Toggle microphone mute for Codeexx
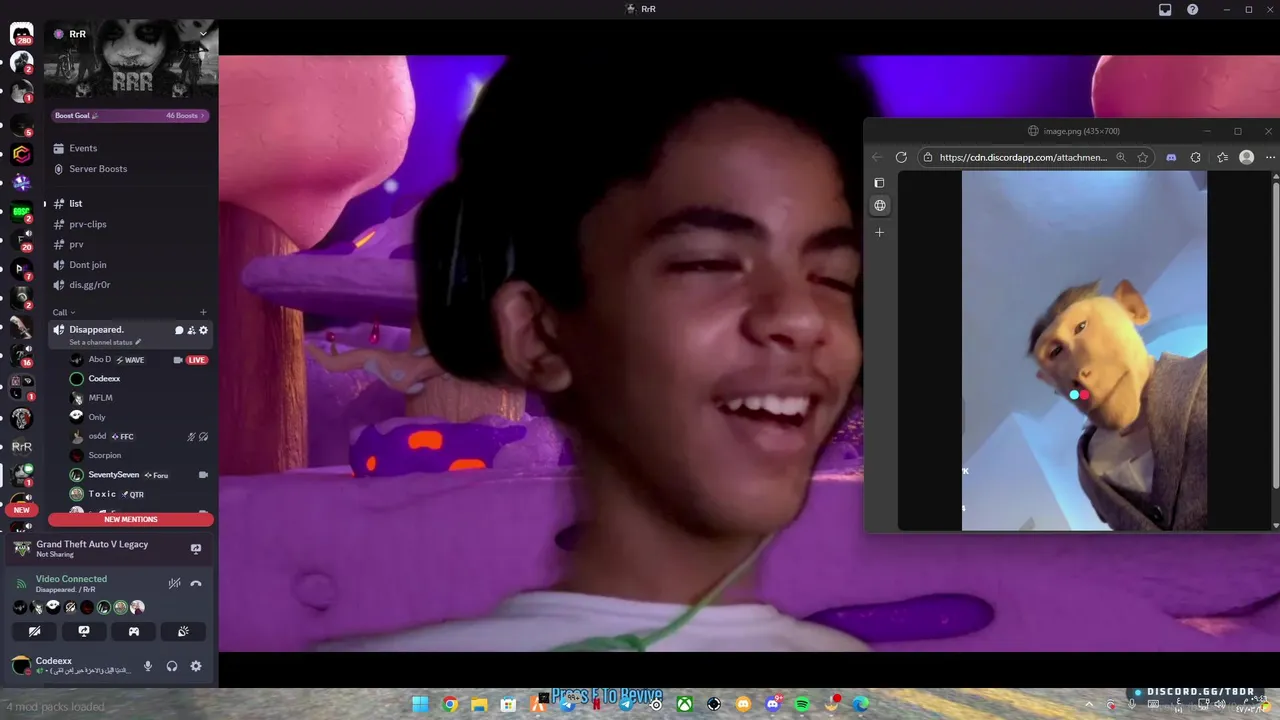This screenshot has height=720, width=1280. [148, 666]
